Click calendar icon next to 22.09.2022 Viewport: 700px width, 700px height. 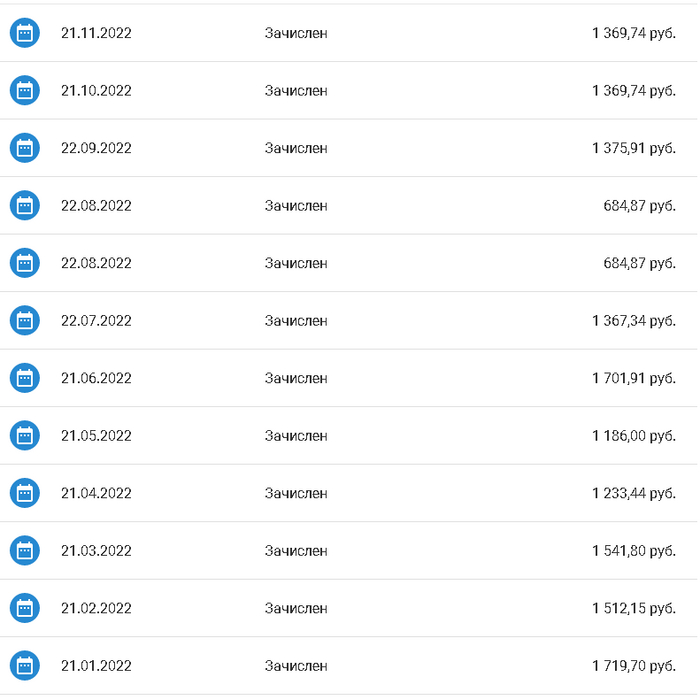pos(25,148)
